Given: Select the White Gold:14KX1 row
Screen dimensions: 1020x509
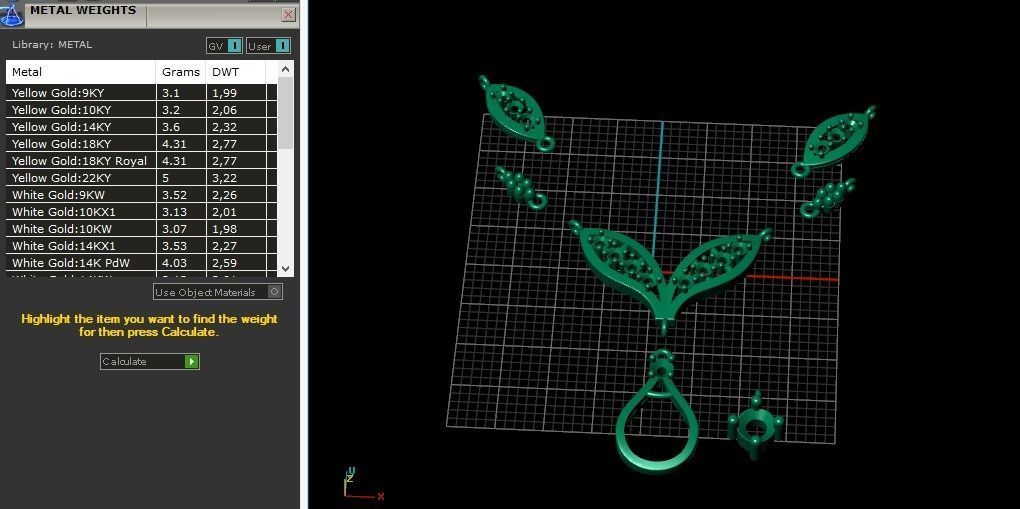Looking at the screenshot, I should coord(141,245).
